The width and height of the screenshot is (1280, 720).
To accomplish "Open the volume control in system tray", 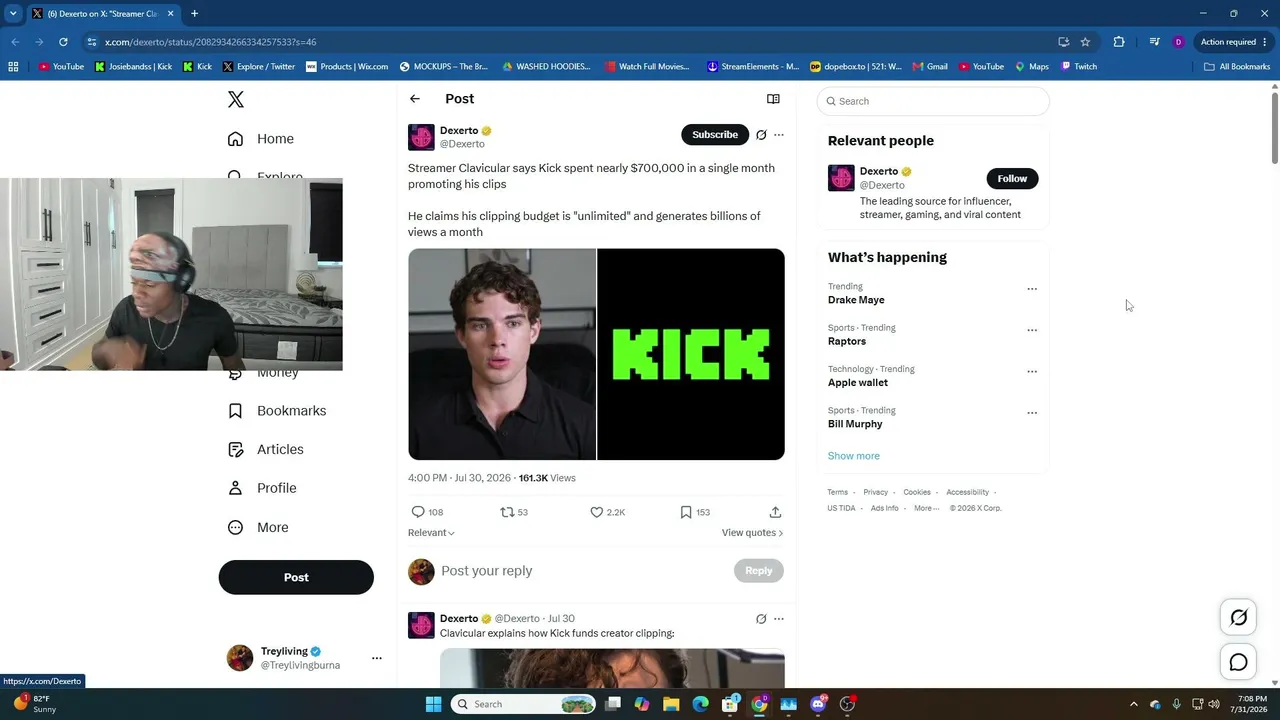I will coord(1213,704).
